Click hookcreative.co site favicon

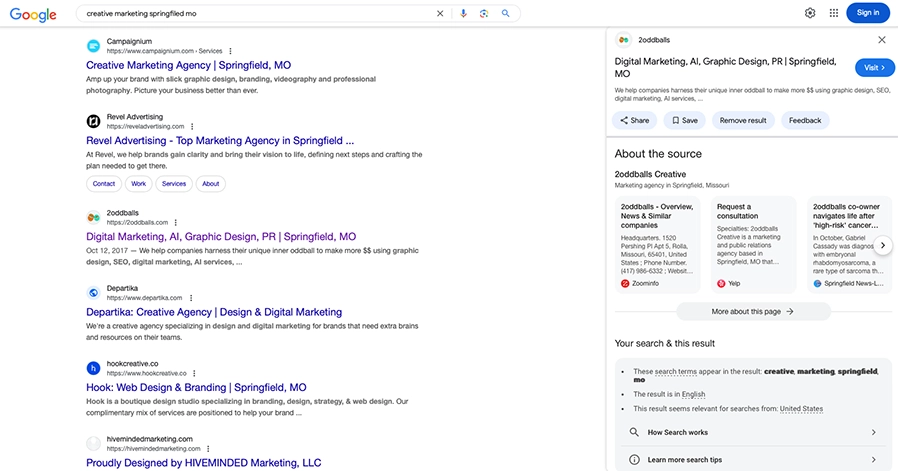93,368
